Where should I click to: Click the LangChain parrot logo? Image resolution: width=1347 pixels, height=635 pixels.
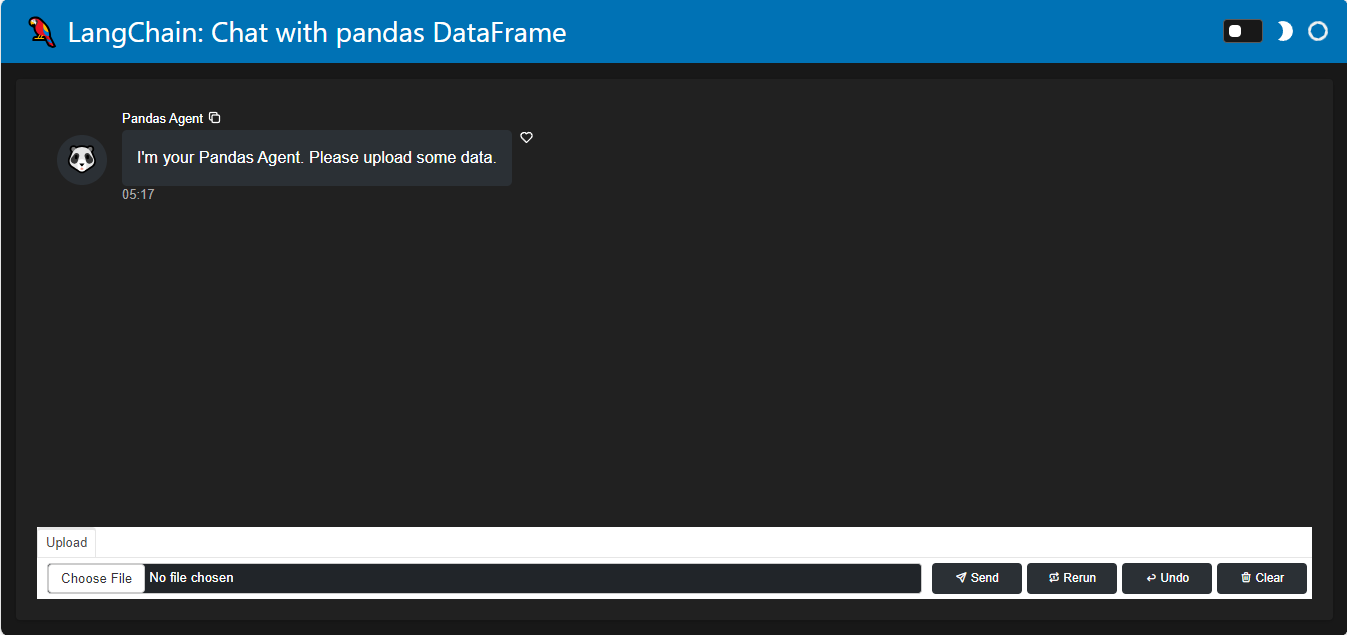(40, 31)
